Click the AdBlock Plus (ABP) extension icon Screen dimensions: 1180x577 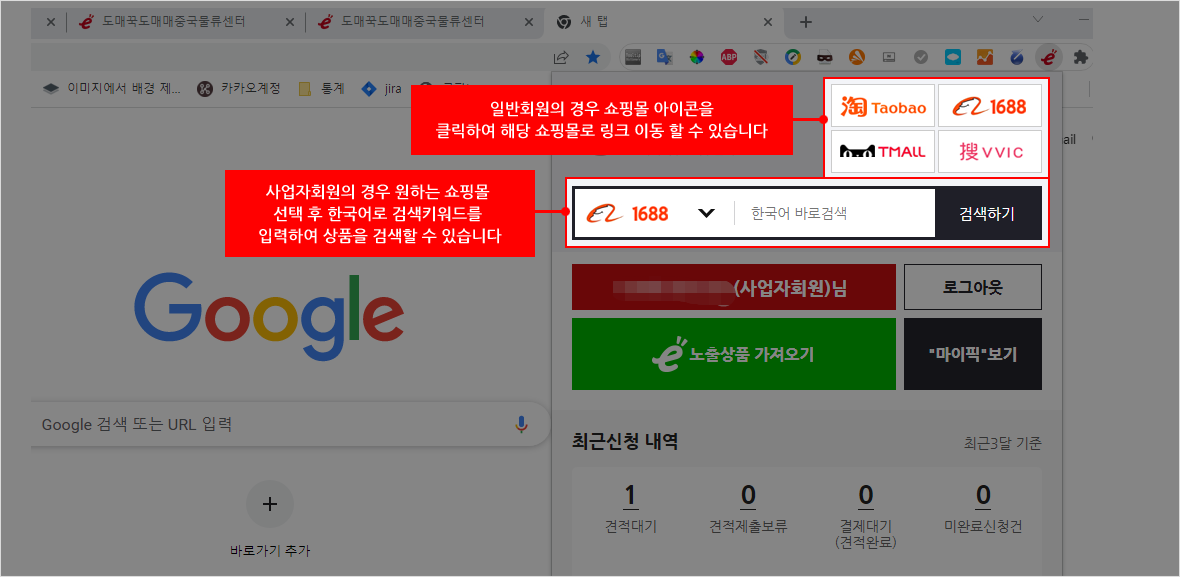(730, 58)
